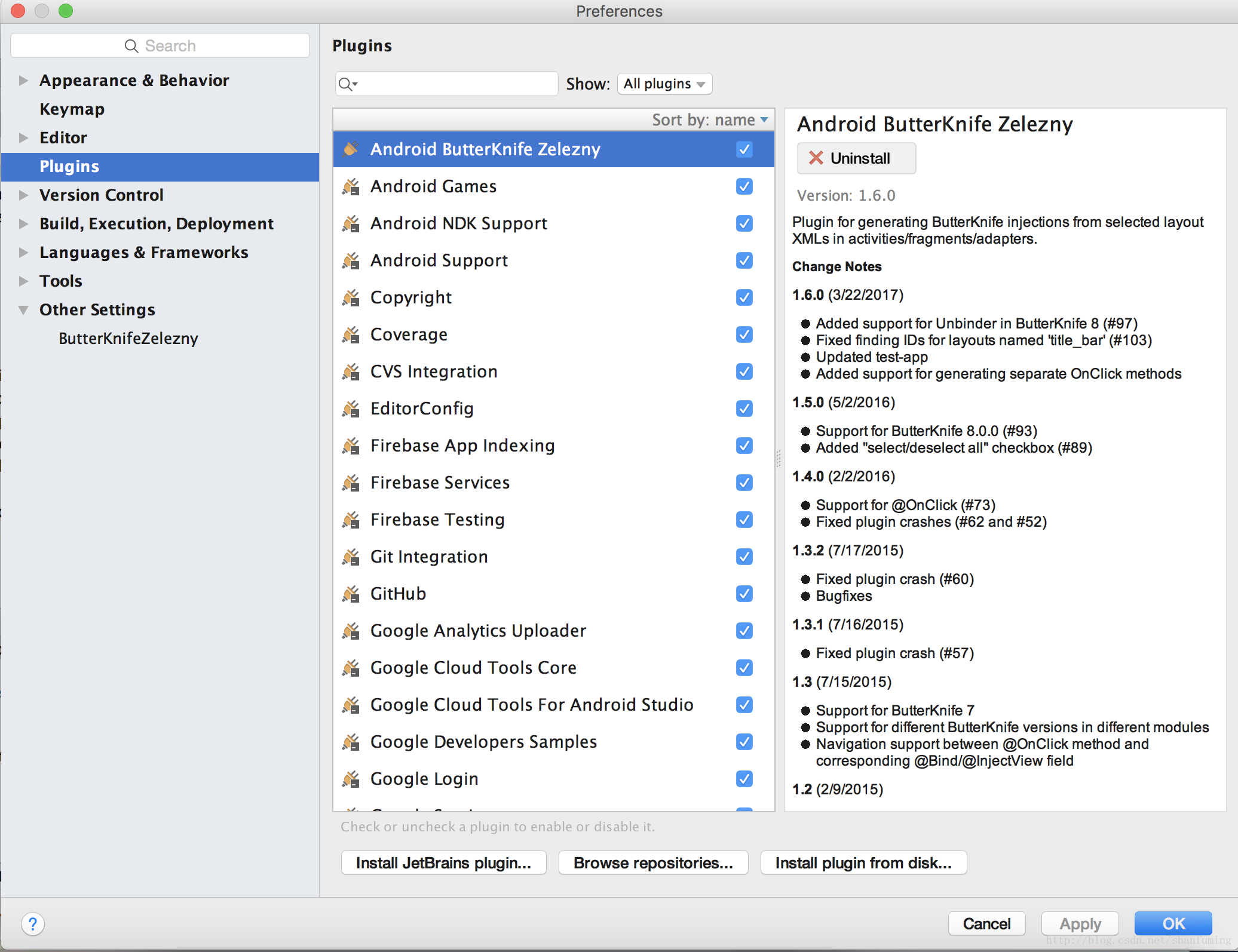Click Install plugin from disk button
The image size is (1238, 952).
click(x=863, y=863)
